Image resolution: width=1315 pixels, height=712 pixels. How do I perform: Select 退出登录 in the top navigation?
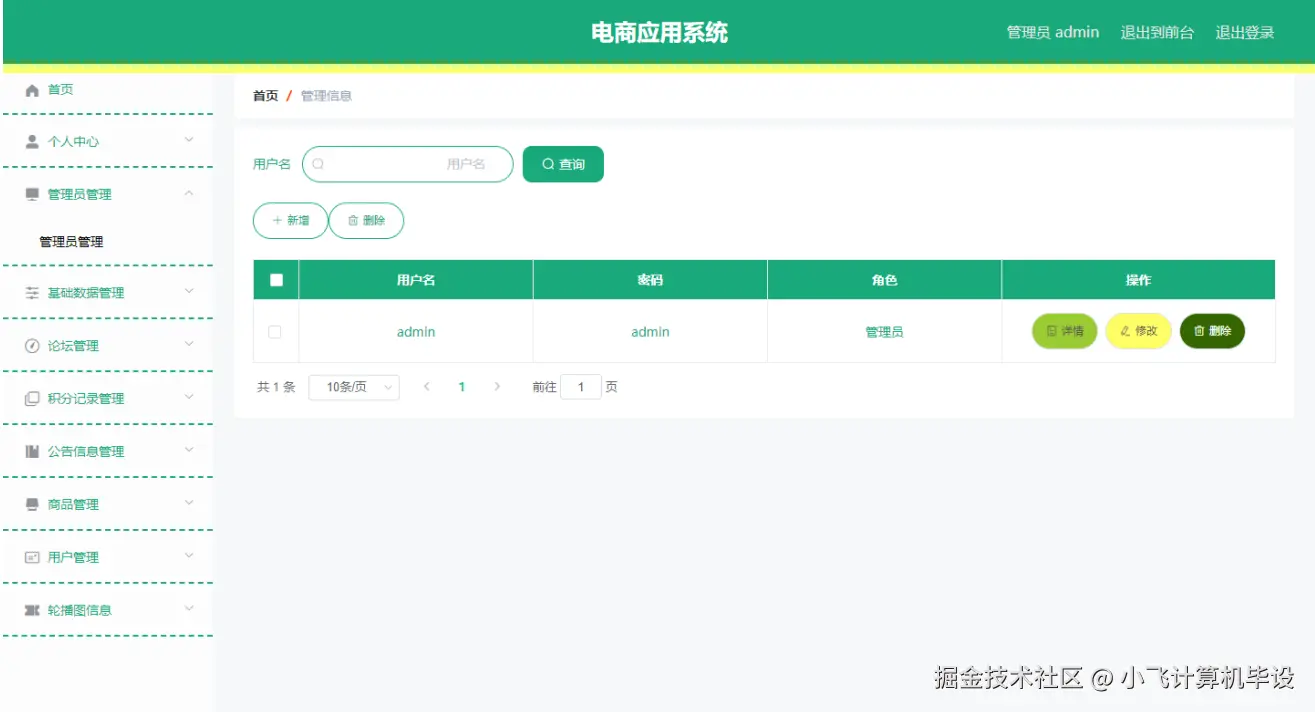tap(1243, 31)
